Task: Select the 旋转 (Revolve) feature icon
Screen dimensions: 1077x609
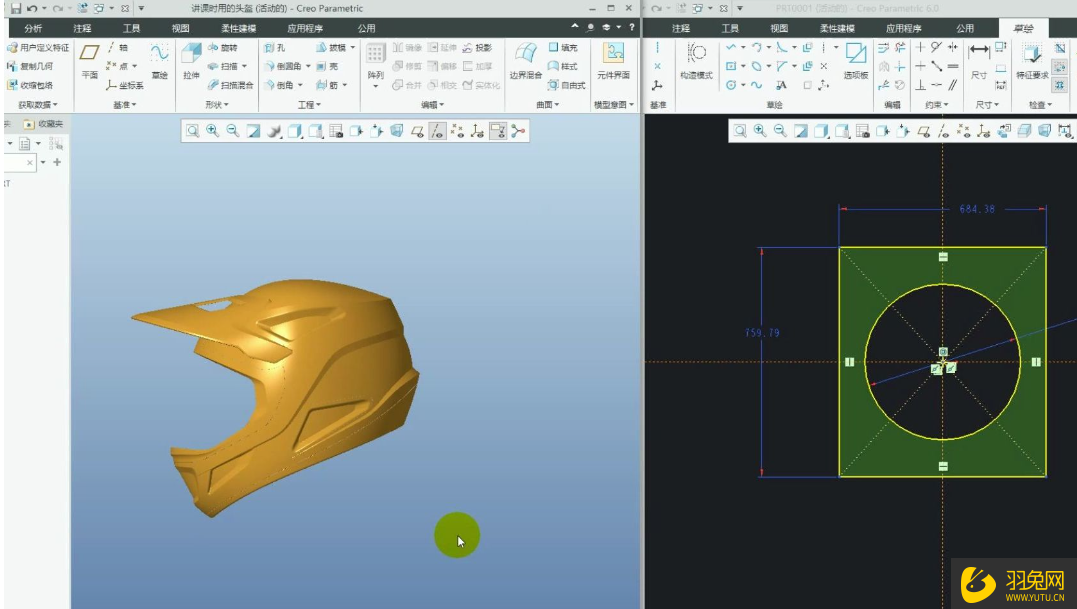Action: pos(213,48)
